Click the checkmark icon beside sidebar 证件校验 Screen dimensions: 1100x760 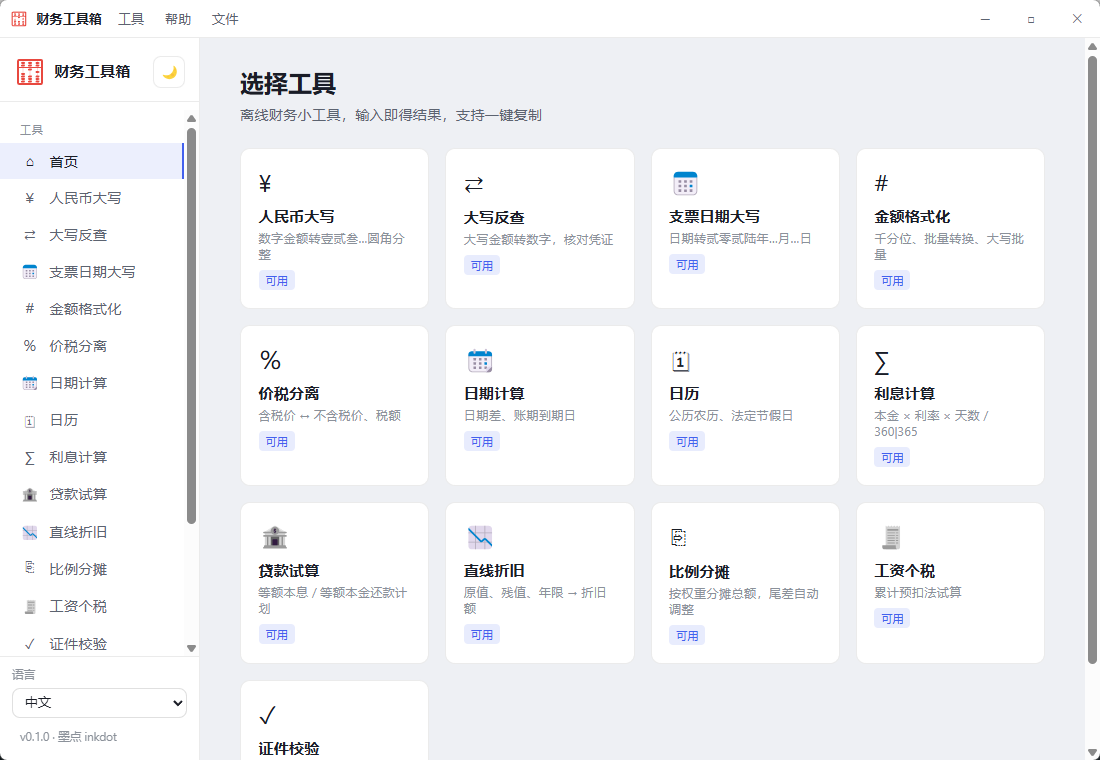click(x=29, y=644)
